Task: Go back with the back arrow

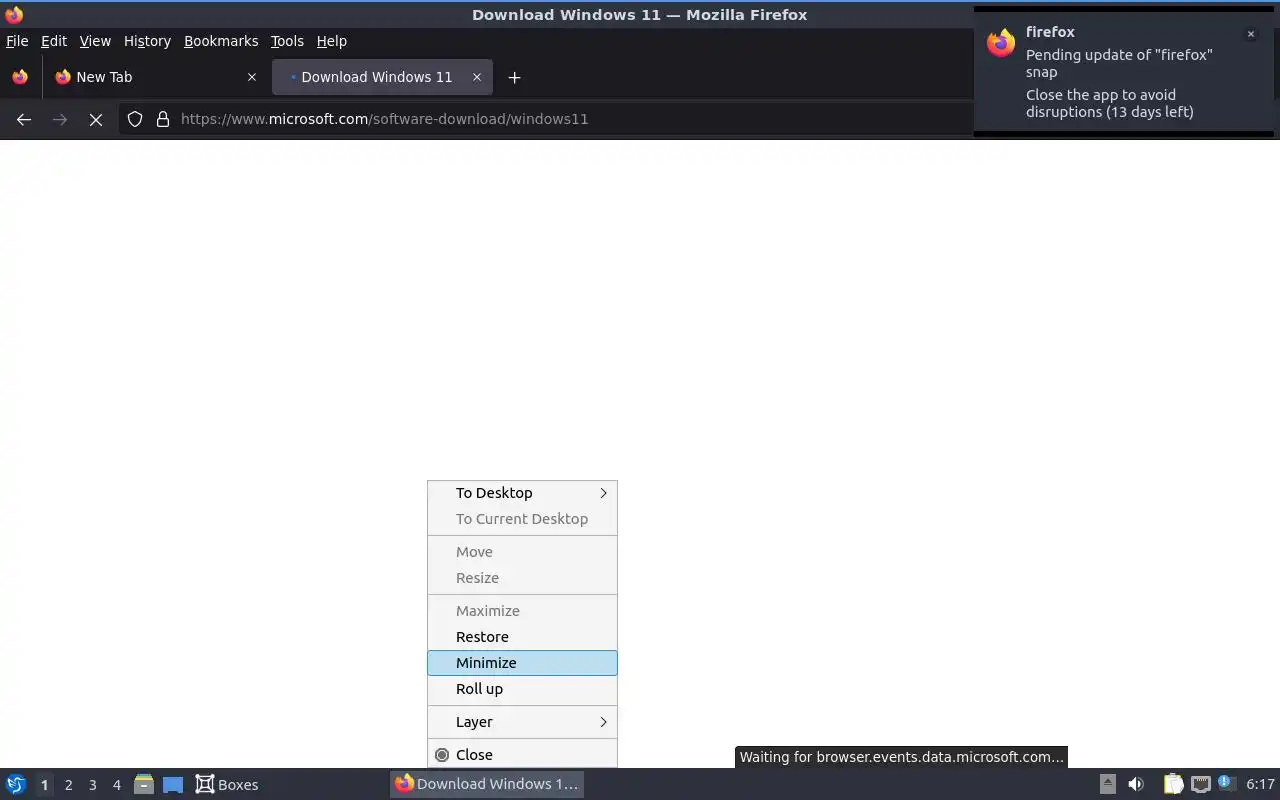Action: click(x=24, y=119)
